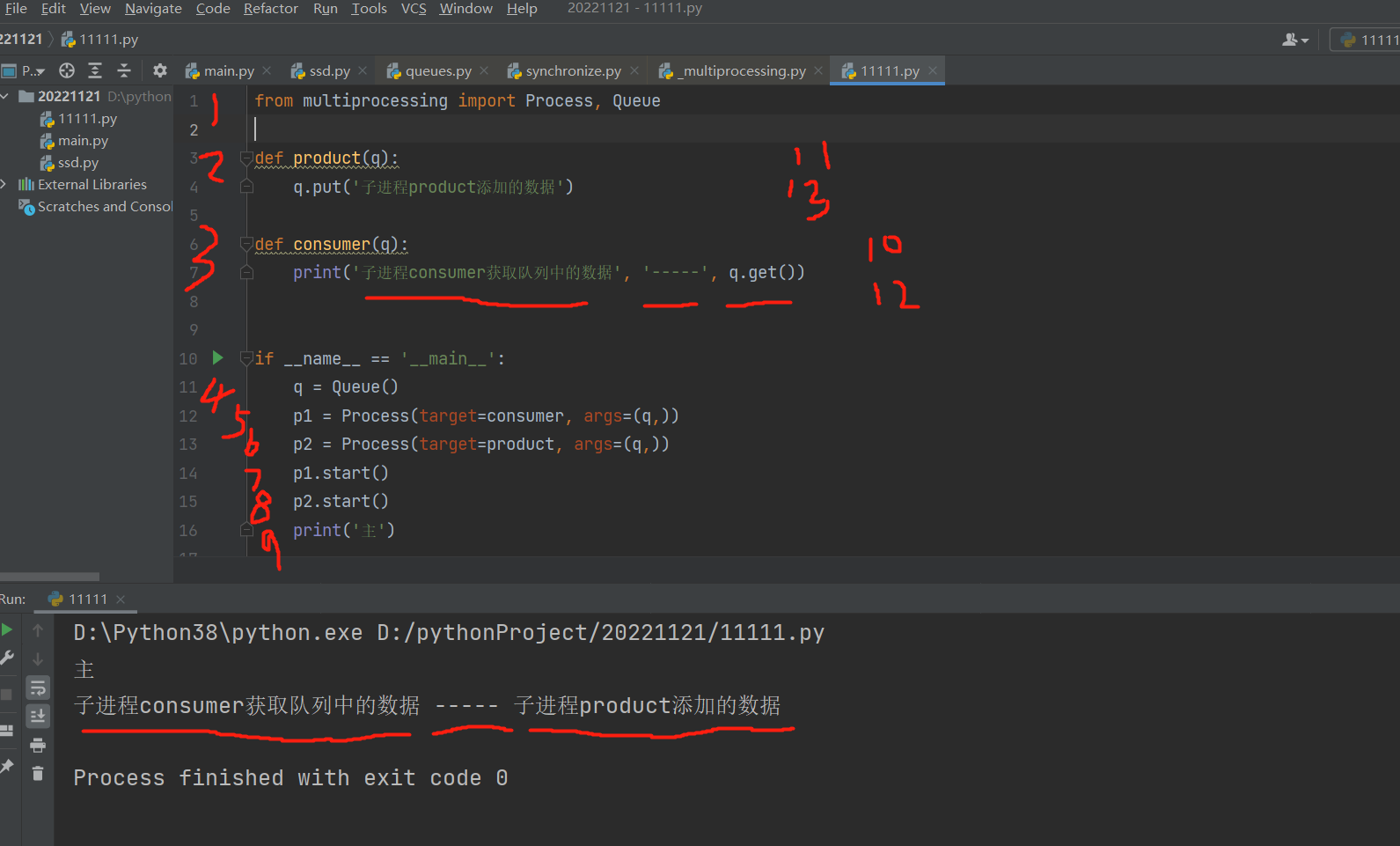This screenshot has height=846, width=1400.
Task: Open the View menu
Action: [95, 9]
